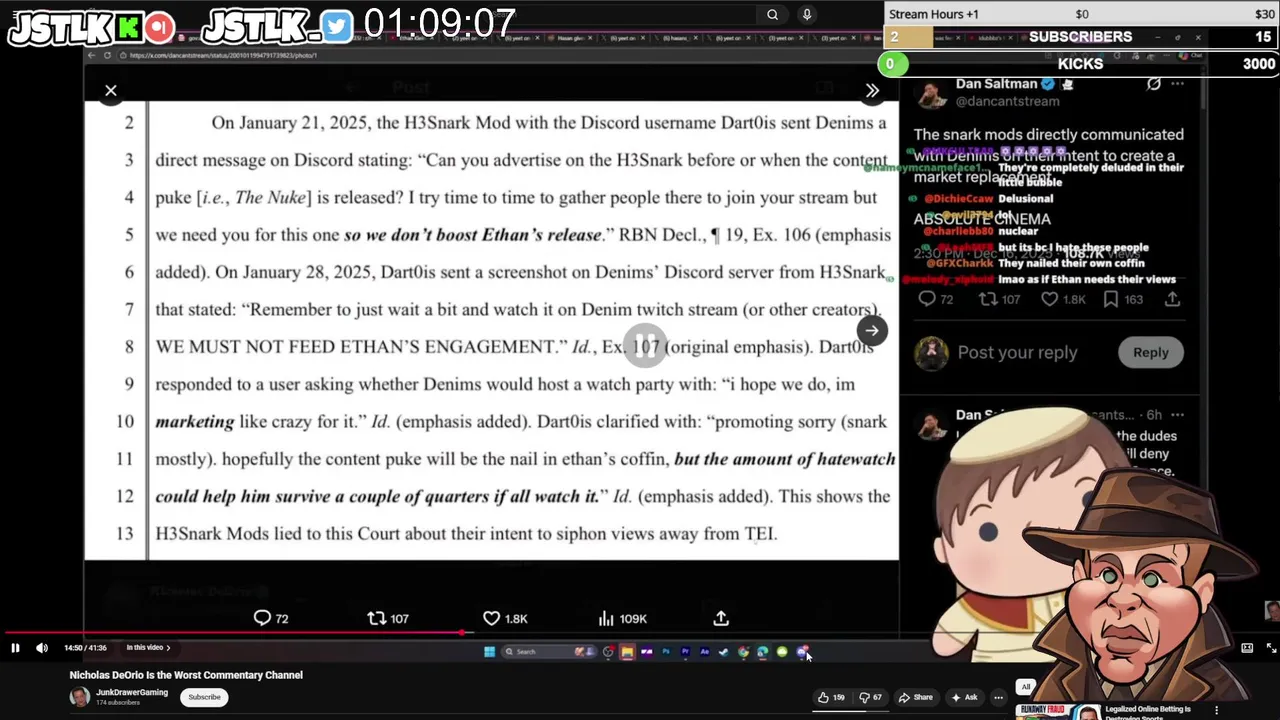
Task: Subscribe to JunkDrawerGaming
Action: [204, 697]
